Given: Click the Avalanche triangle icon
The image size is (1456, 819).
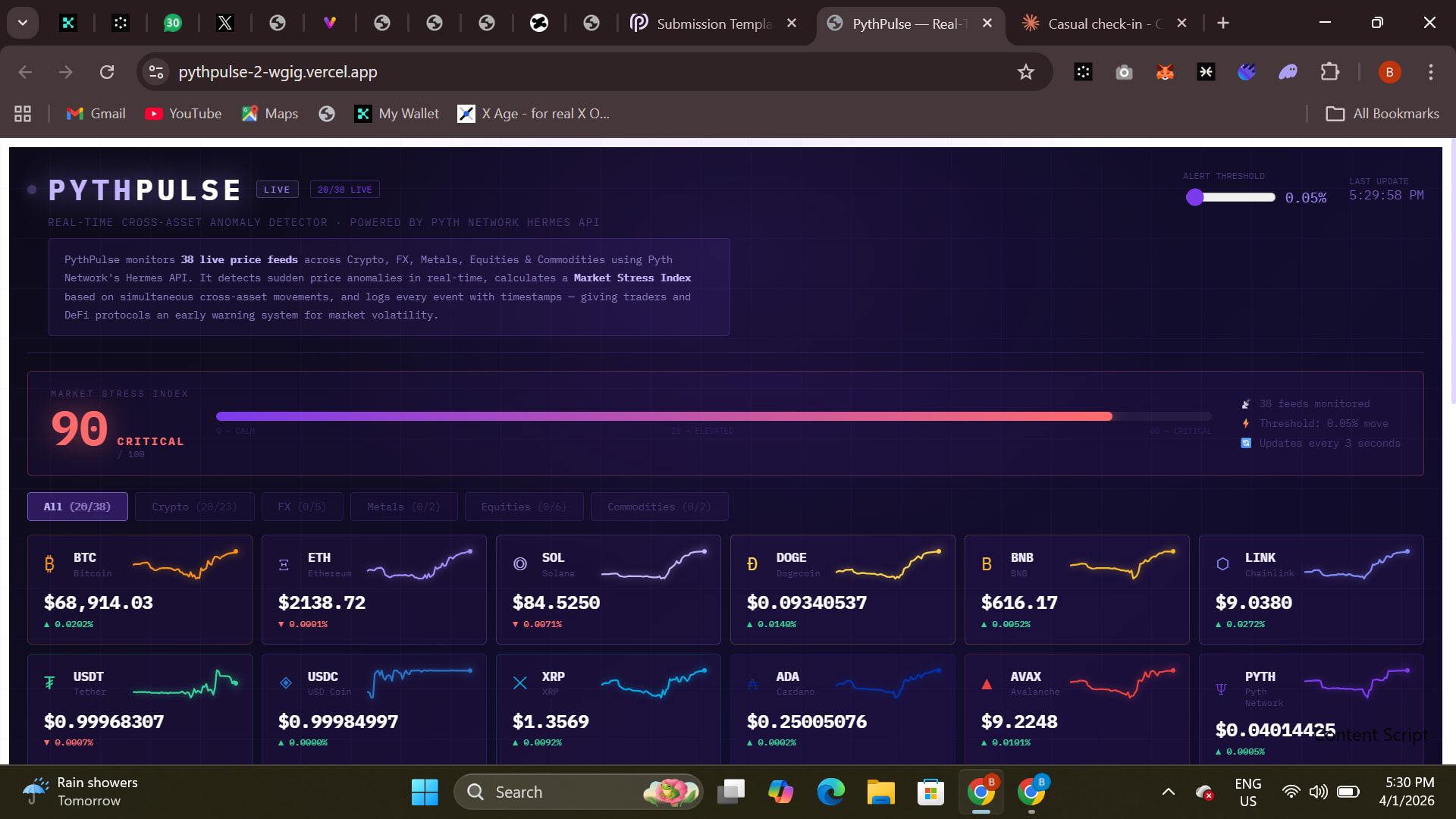Looking at the screenshot, I should click(987, 684).
